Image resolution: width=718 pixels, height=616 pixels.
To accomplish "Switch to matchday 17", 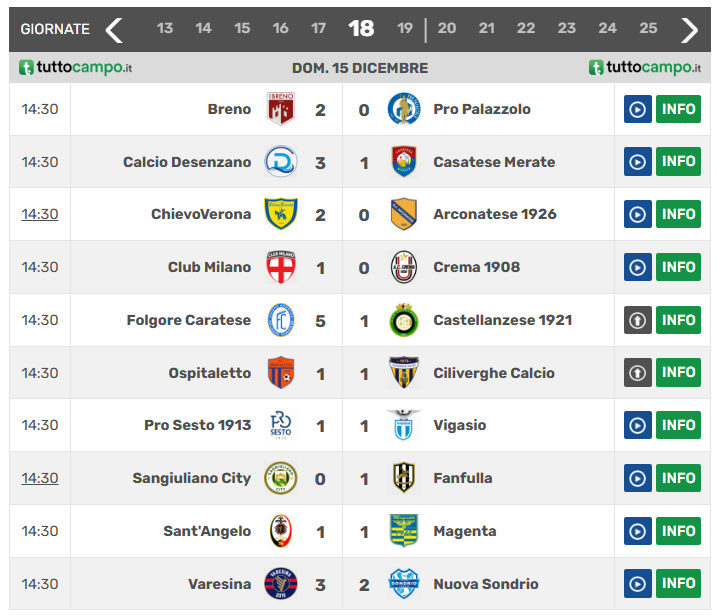I will click(318, 29).
